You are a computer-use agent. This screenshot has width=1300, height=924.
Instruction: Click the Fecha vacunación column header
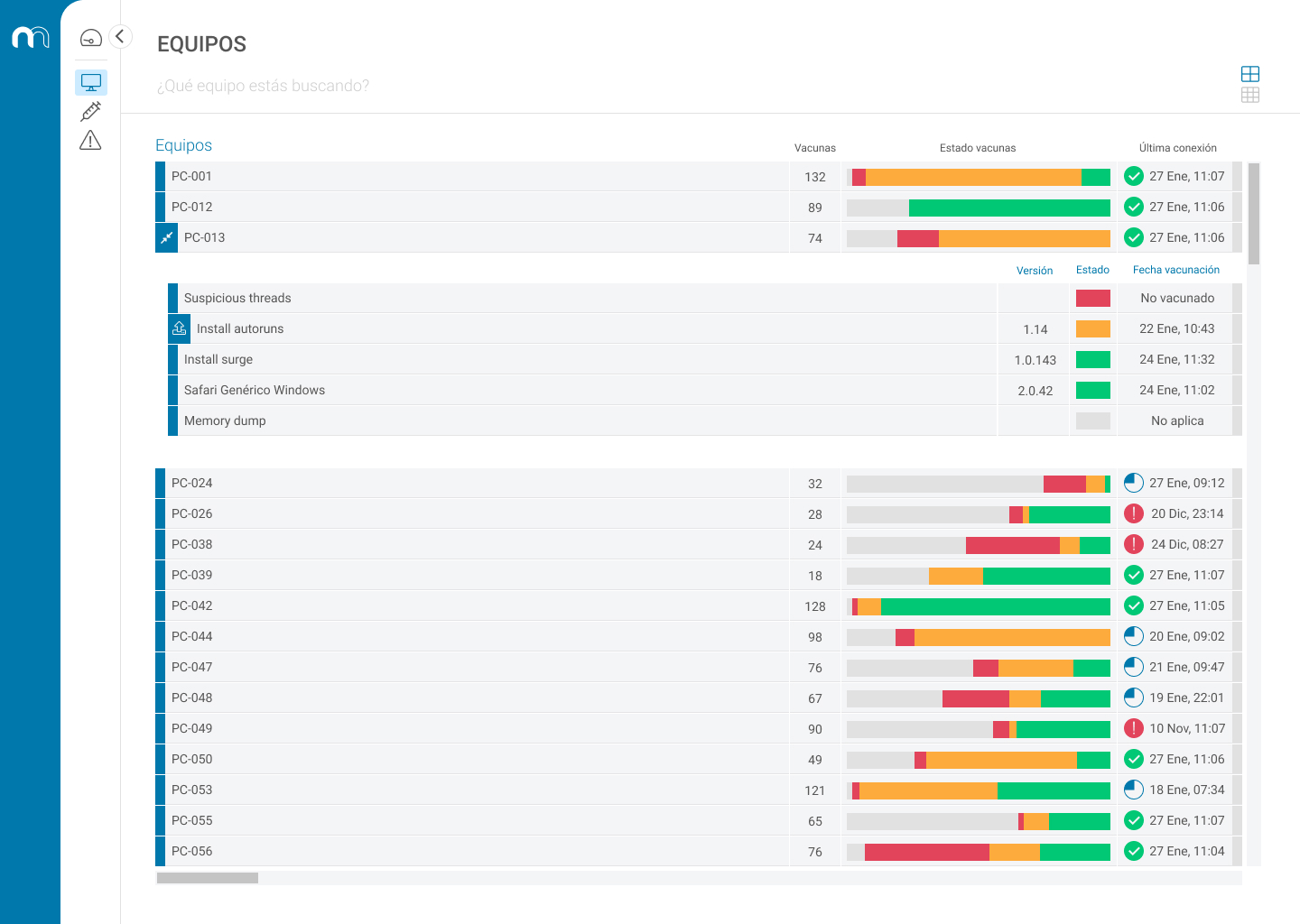tap(1176, 270)
